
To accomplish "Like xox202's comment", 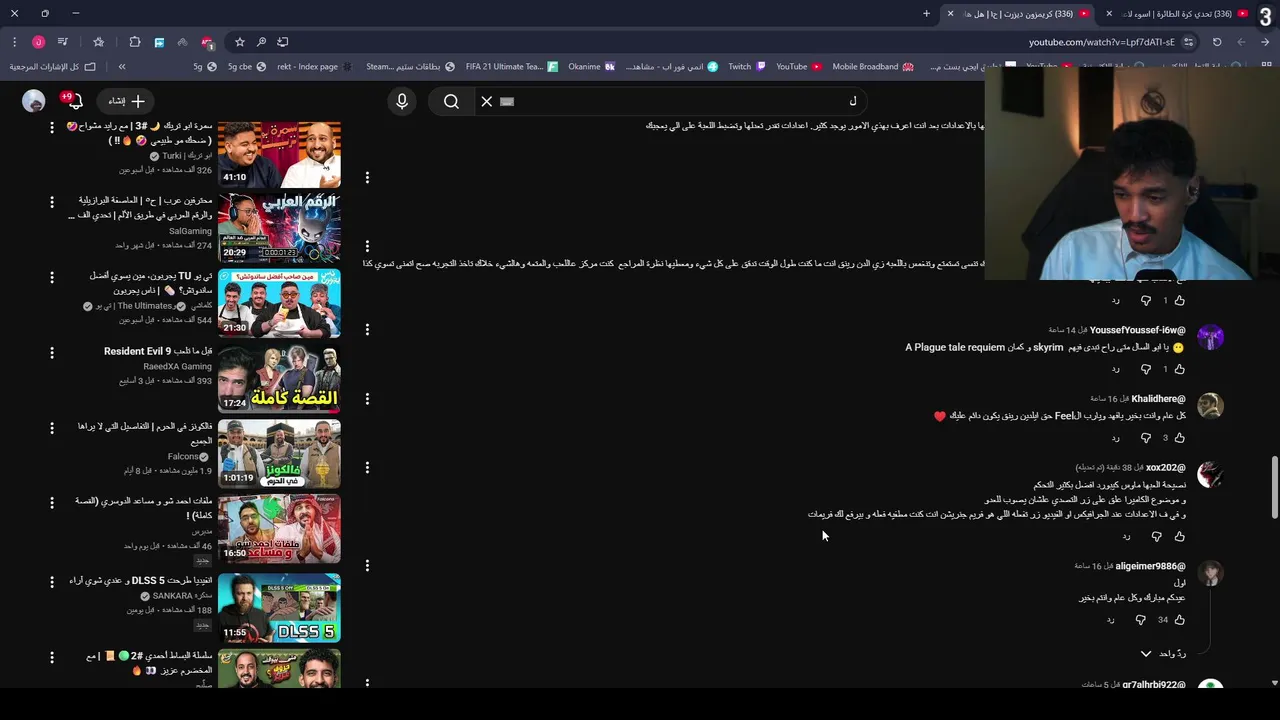I will (x=1180, y=537).
